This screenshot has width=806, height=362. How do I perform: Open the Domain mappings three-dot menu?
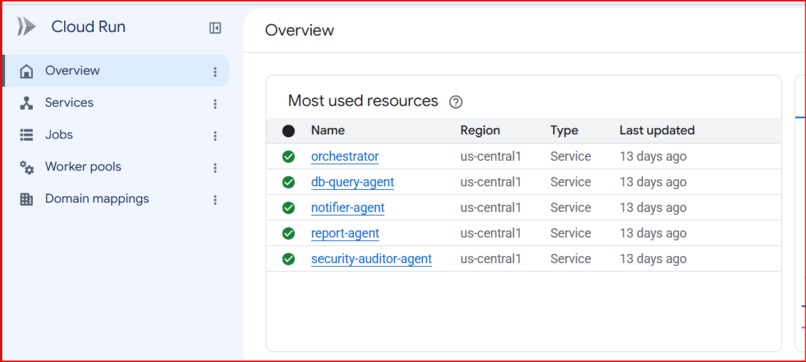[x=215, y=200]
